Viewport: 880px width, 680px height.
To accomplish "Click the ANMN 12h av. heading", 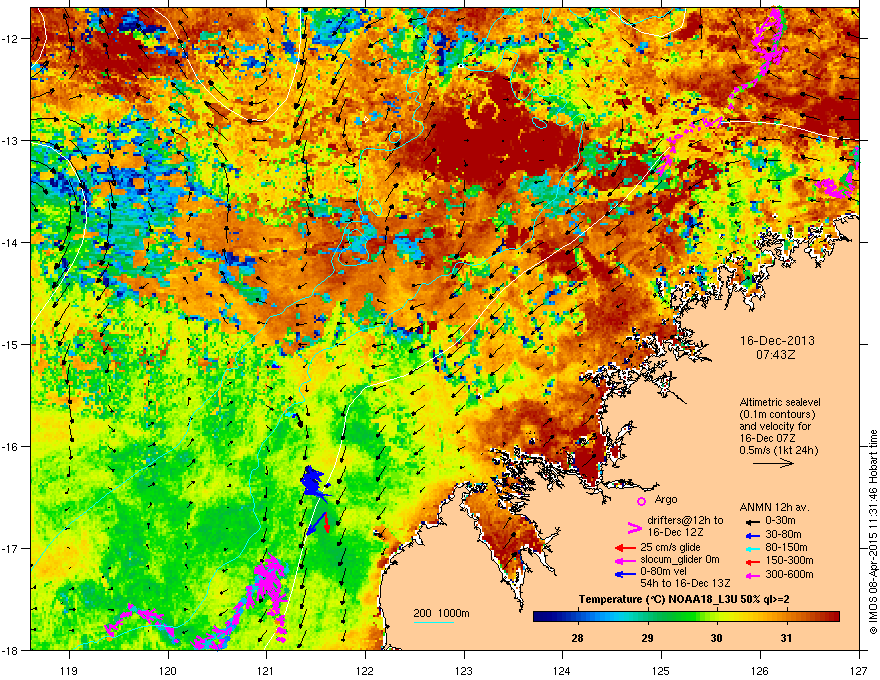I will (x=774, y=508).
